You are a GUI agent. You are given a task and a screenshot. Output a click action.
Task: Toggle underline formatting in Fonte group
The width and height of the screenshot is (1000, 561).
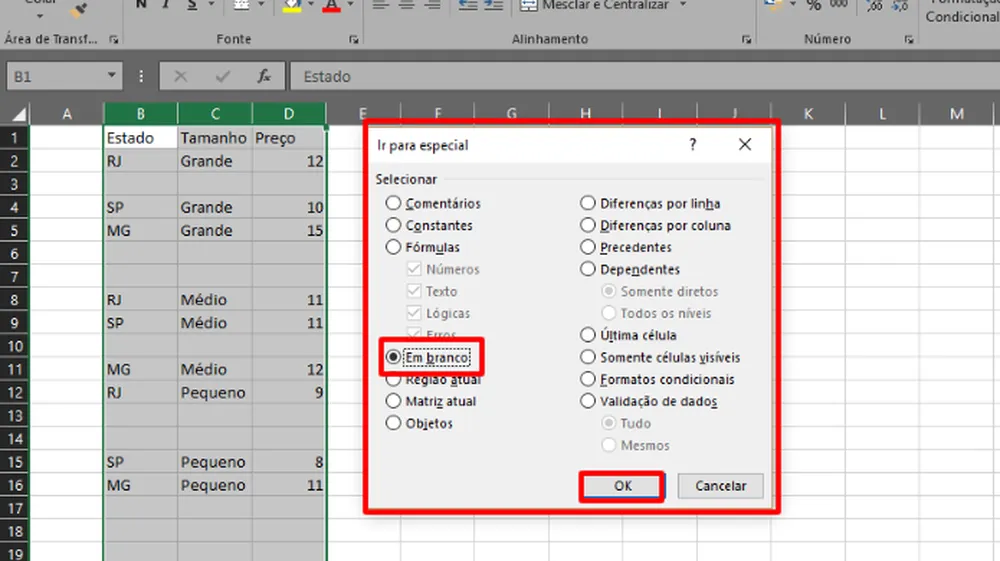[192, 5]
